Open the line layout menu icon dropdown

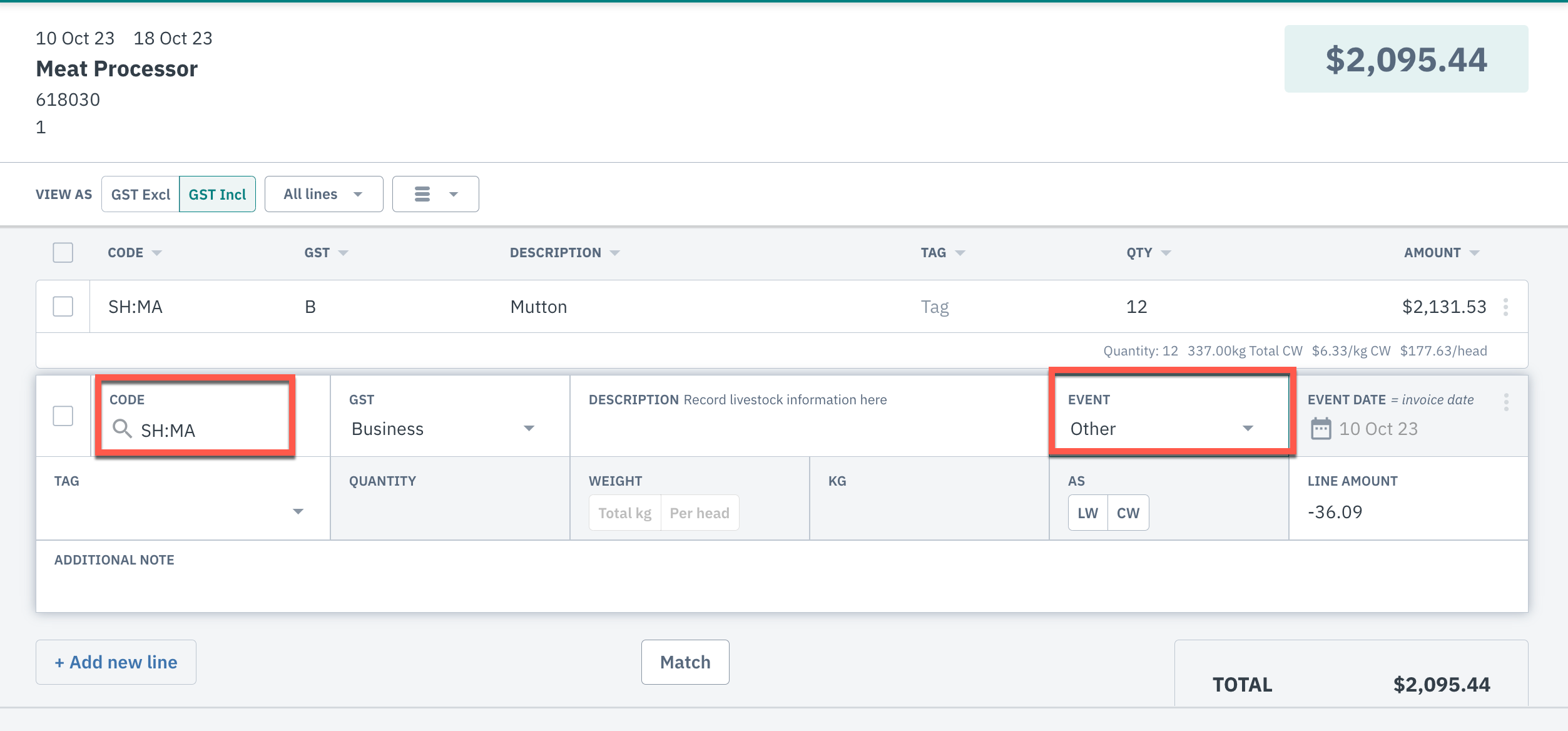click(x=435, y=195)
